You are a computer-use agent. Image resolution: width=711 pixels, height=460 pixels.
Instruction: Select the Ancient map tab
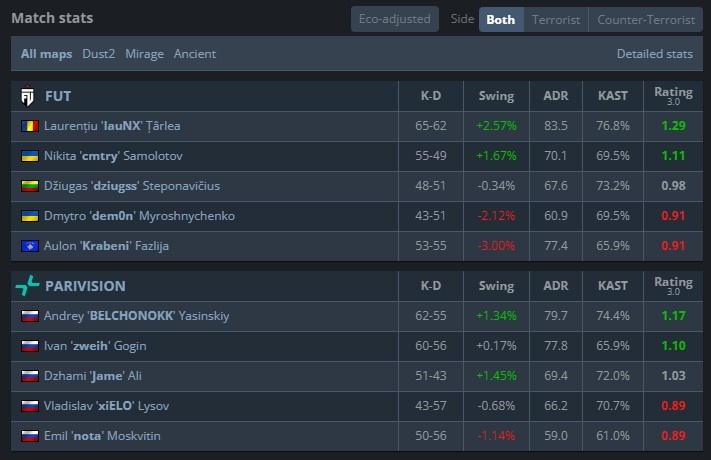(194, 53)
